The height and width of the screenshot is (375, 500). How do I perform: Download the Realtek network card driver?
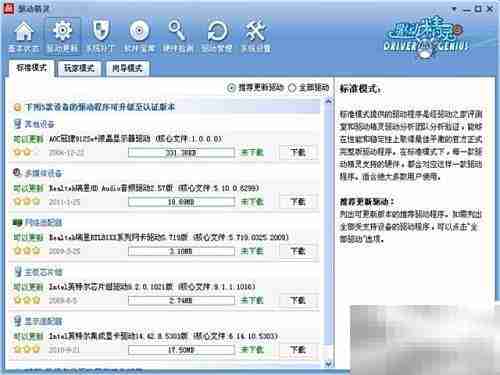coord(298,251)
